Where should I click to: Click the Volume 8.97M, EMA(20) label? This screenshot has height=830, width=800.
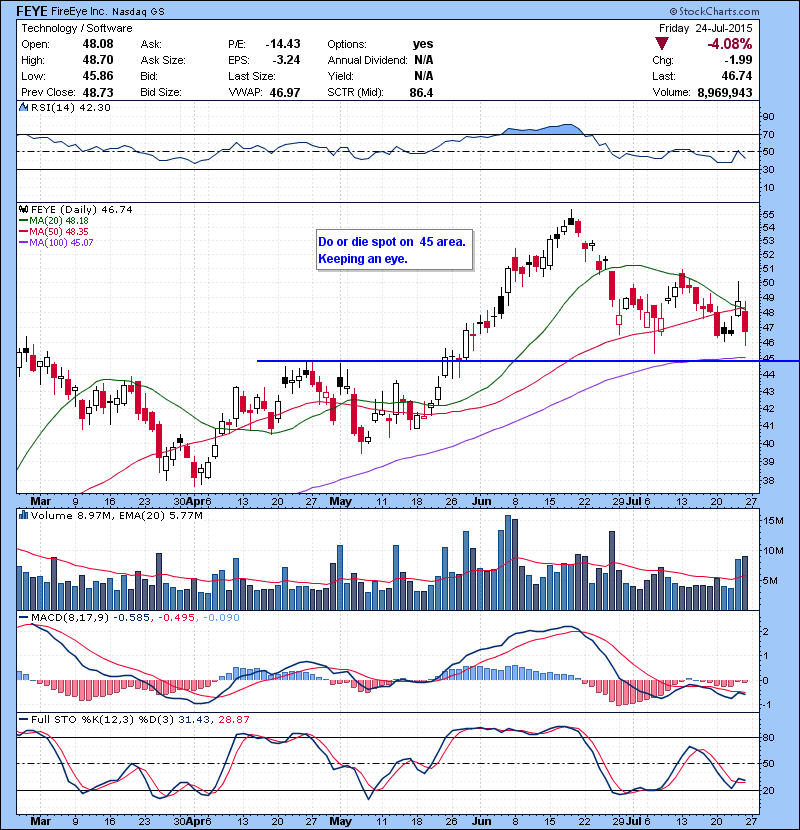(116, 516)
